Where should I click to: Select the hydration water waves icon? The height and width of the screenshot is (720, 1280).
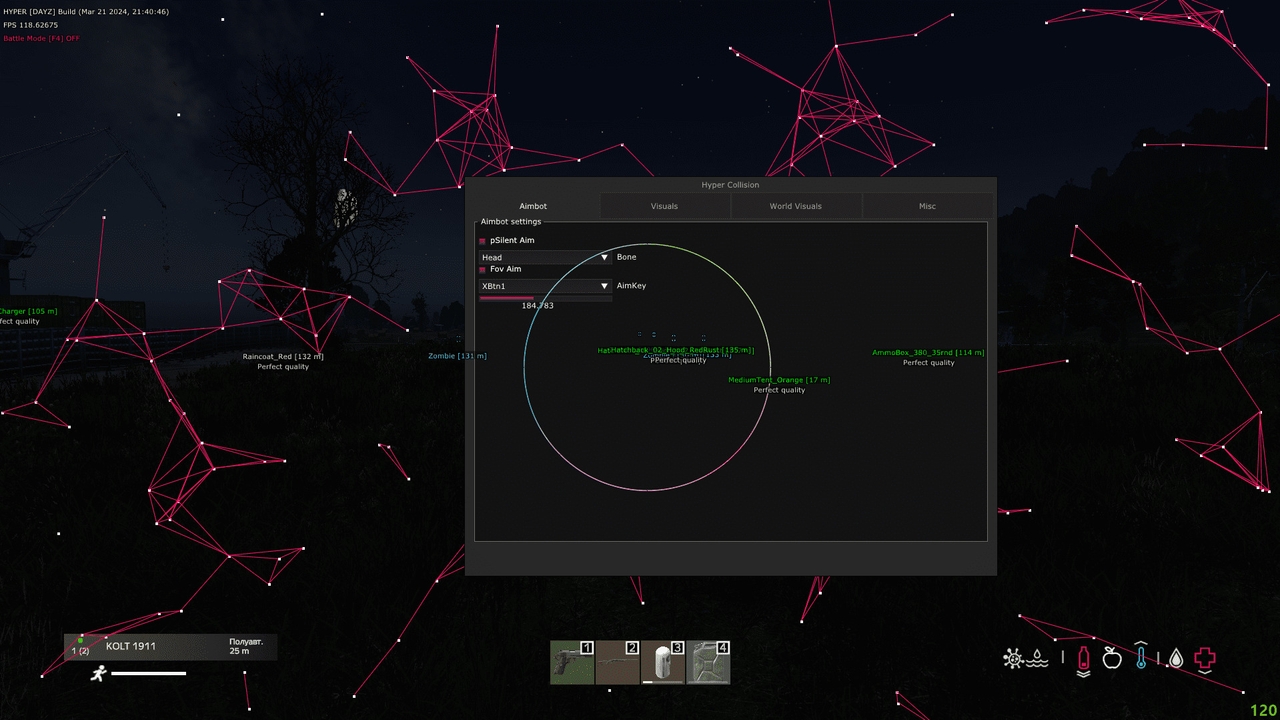coord(1037,660)
